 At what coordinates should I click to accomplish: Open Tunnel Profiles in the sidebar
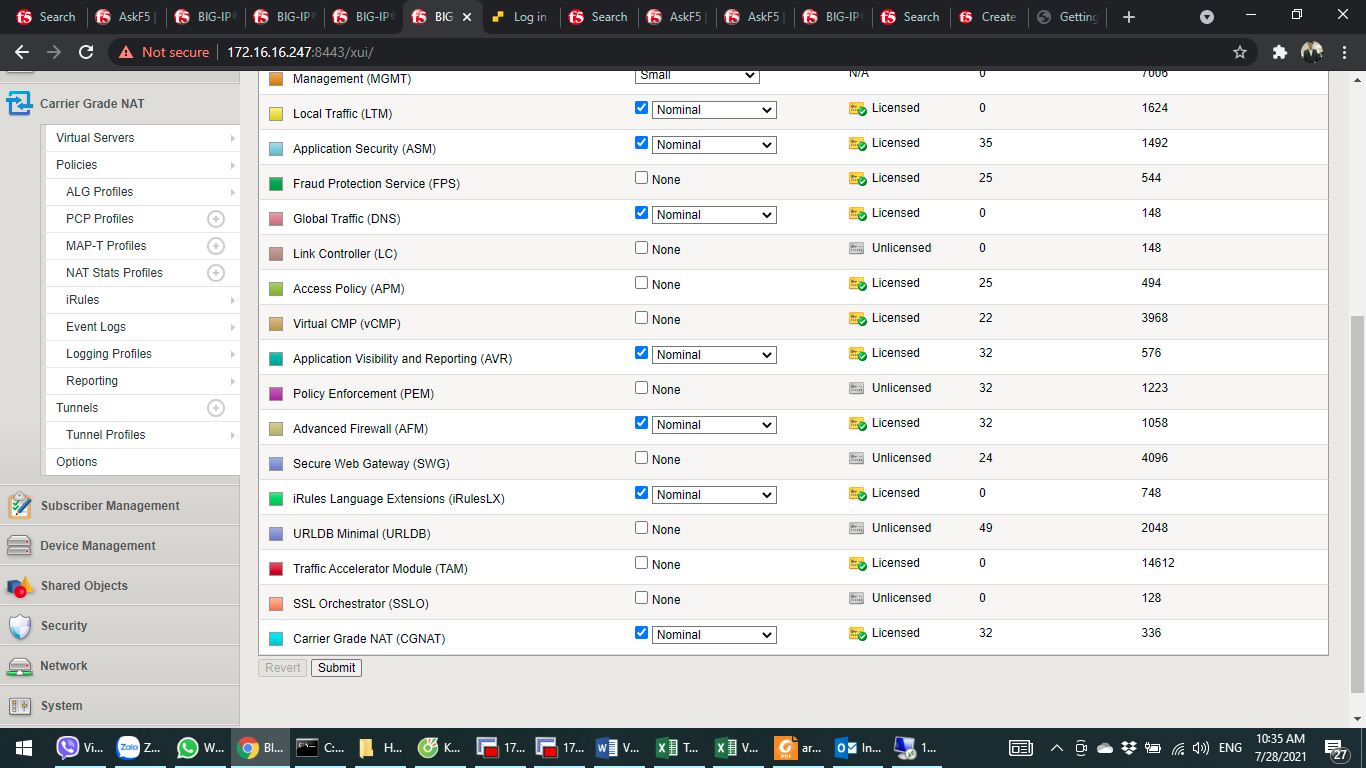click(x=106, y=435)
